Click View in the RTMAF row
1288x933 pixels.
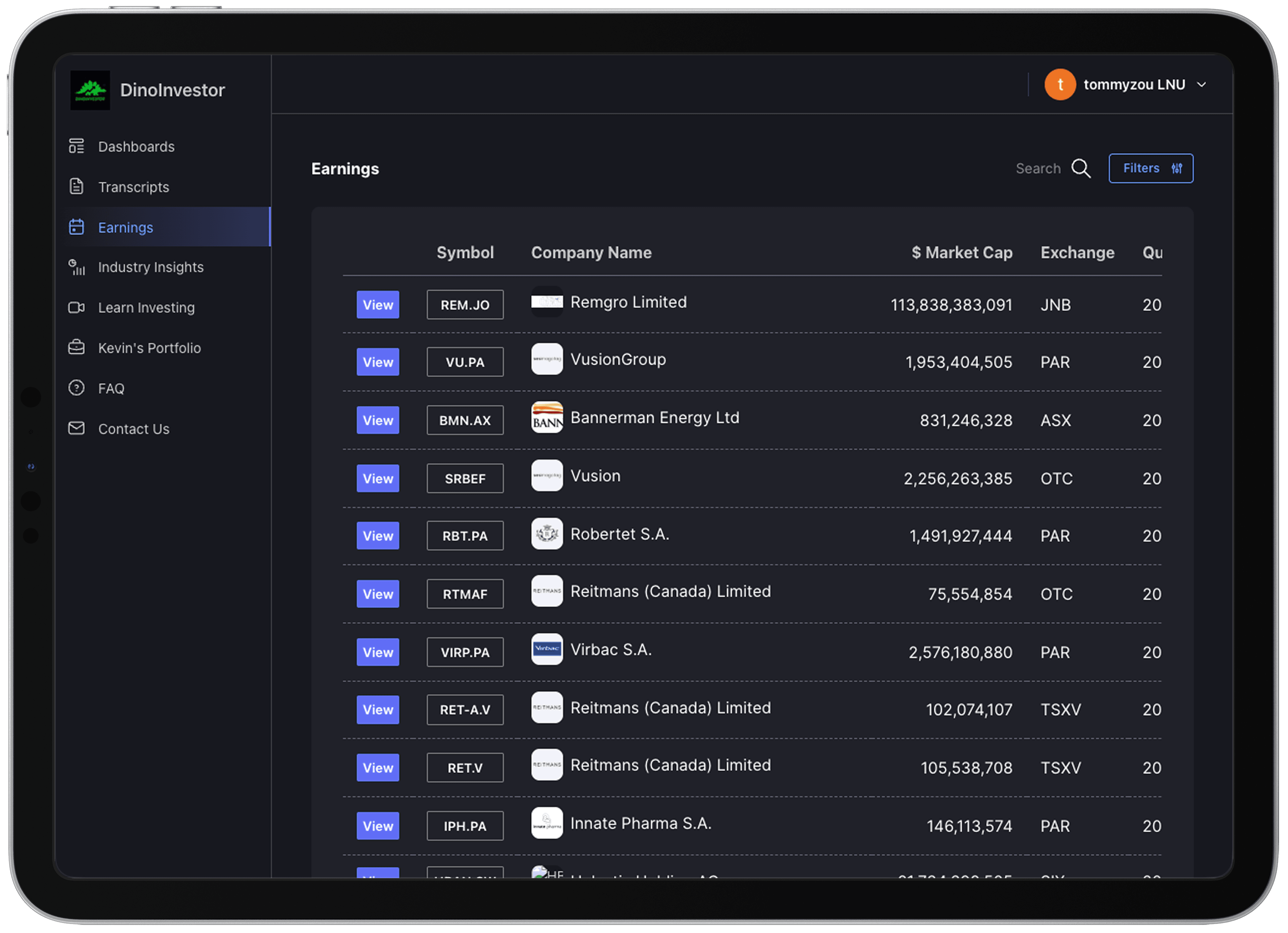tap(378, 594)
